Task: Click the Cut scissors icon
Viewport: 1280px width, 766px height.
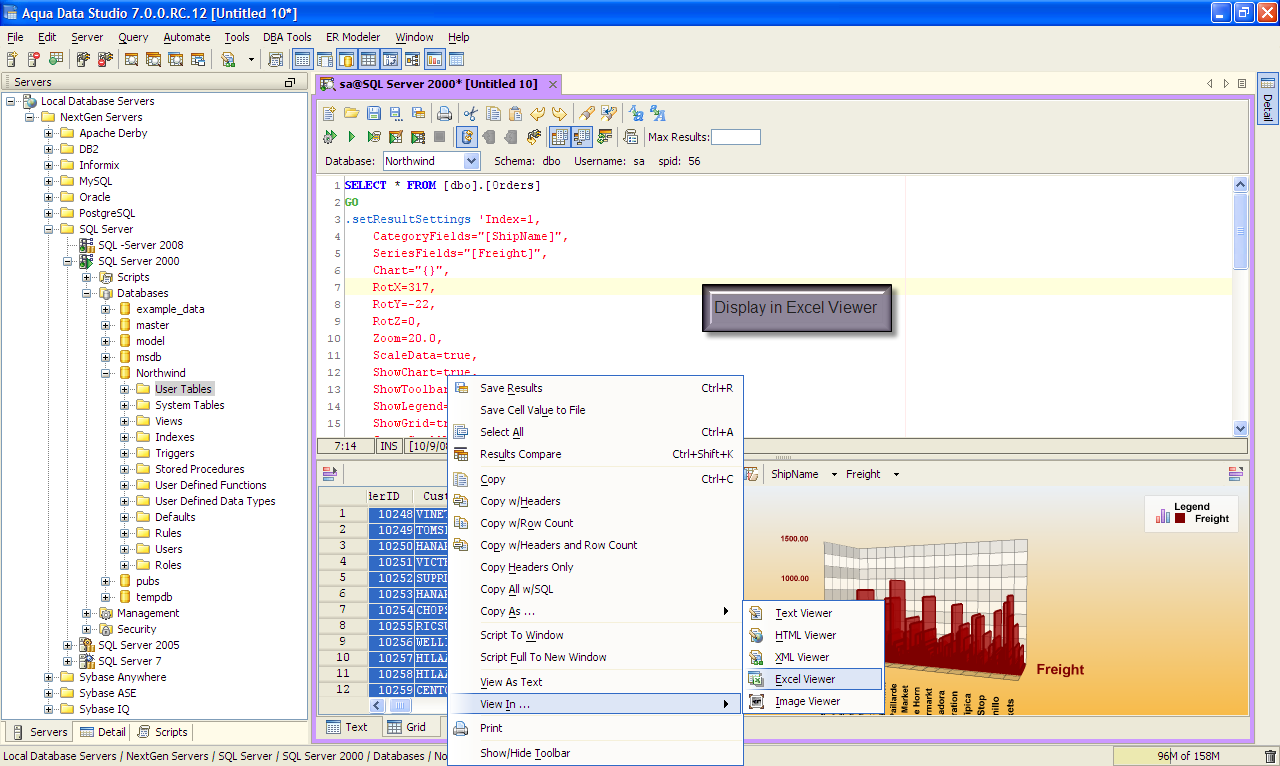Action: point(470,113)
